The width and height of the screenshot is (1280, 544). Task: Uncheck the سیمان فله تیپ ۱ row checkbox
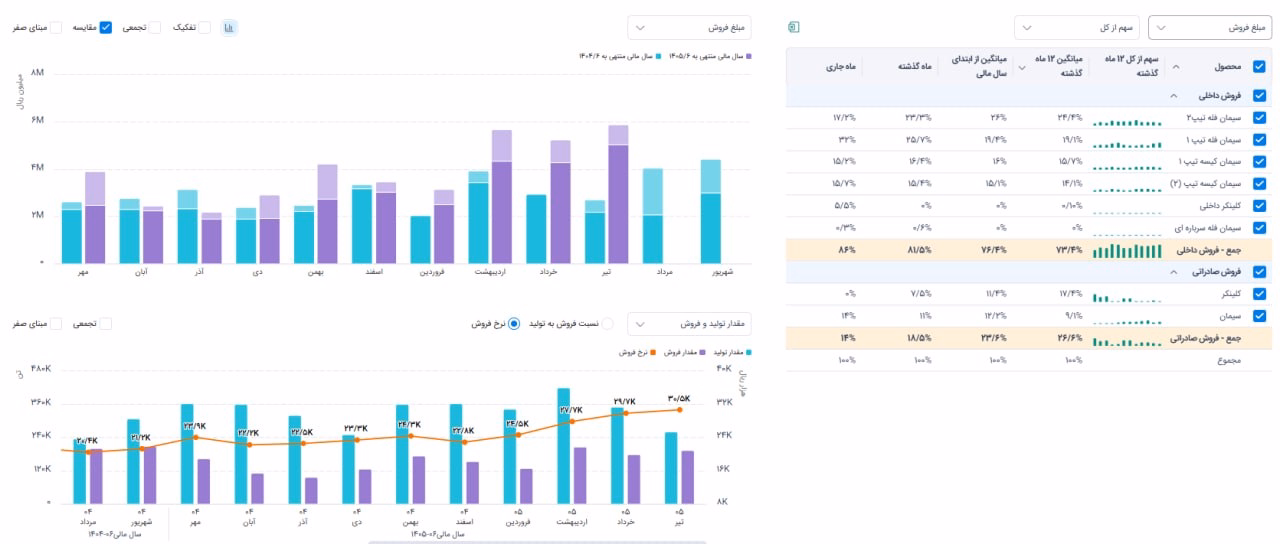[x=1258, y=140]
